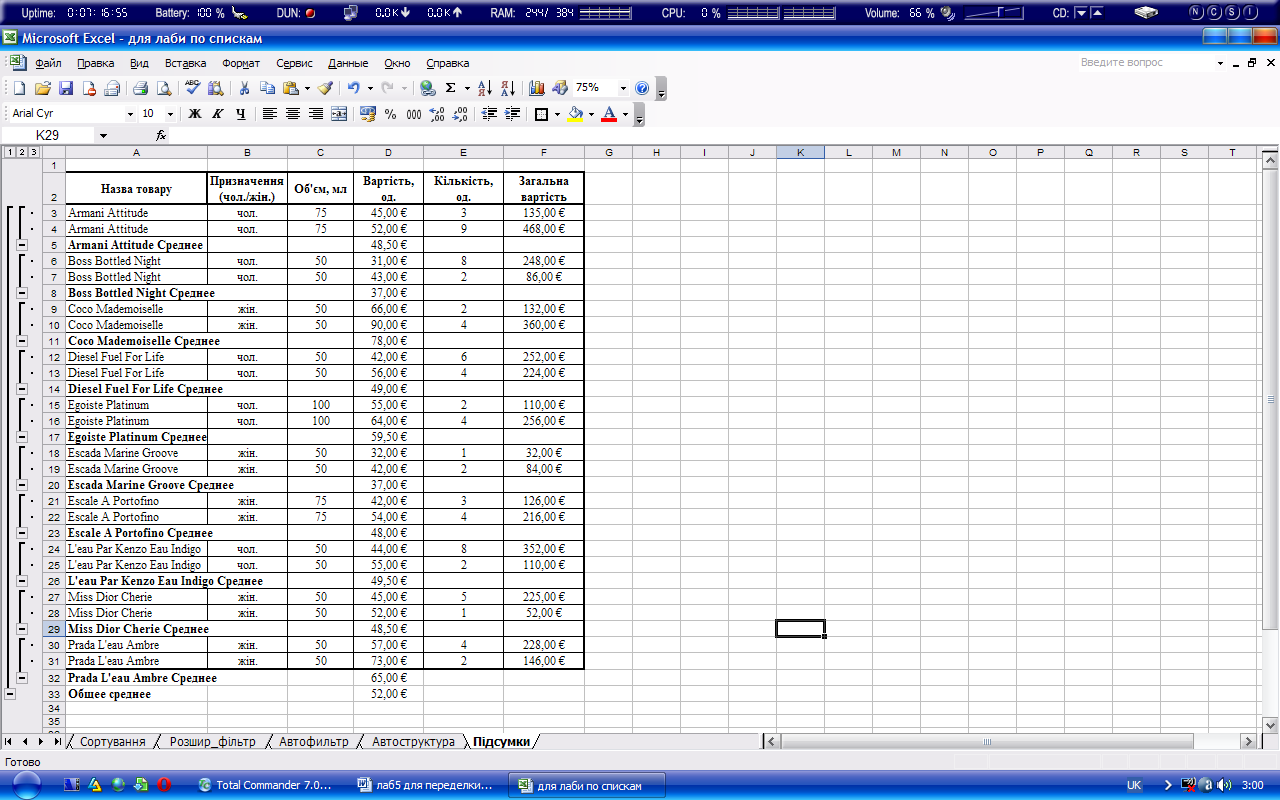
Task: Click Increase Decimal icon
Action: coord(437,114)
